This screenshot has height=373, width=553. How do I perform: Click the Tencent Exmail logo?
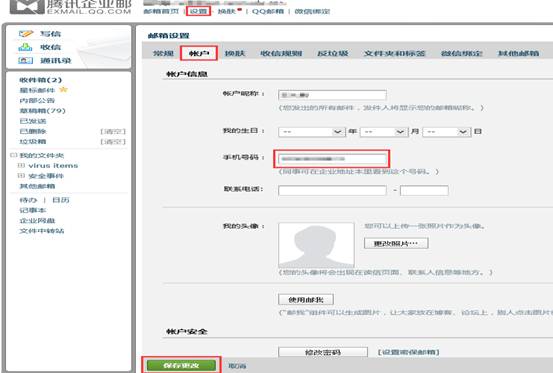click(x=71, y=6)
